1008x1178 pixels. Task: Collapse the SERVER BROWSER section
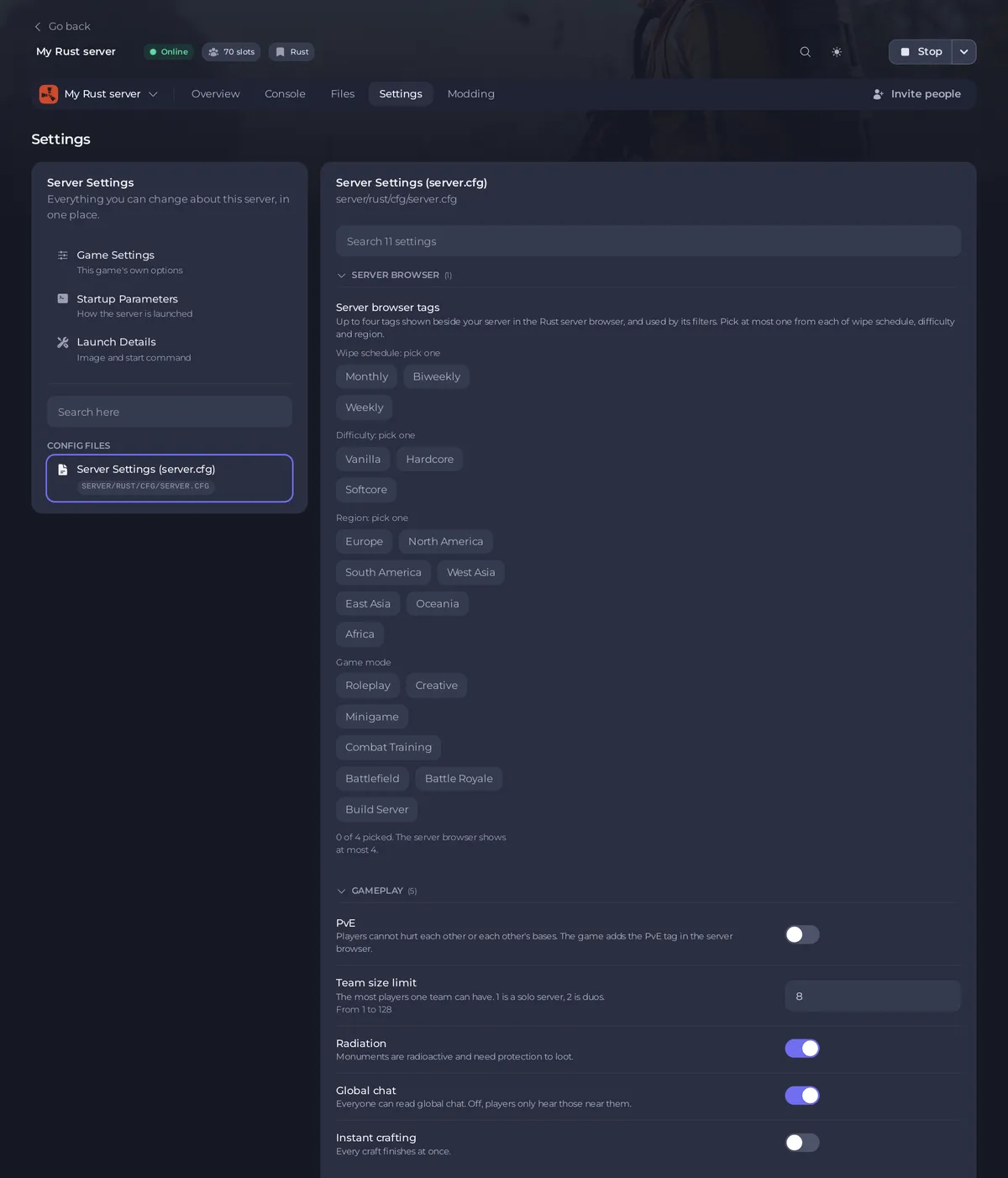click(394, 276)
